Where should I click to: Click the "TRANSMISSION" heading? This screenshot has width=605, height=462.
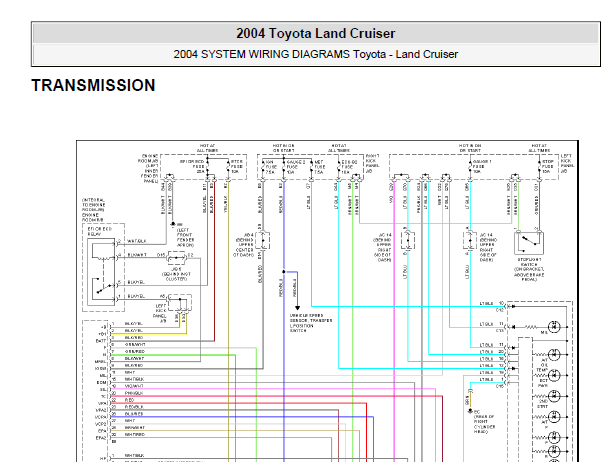[93, 85]
